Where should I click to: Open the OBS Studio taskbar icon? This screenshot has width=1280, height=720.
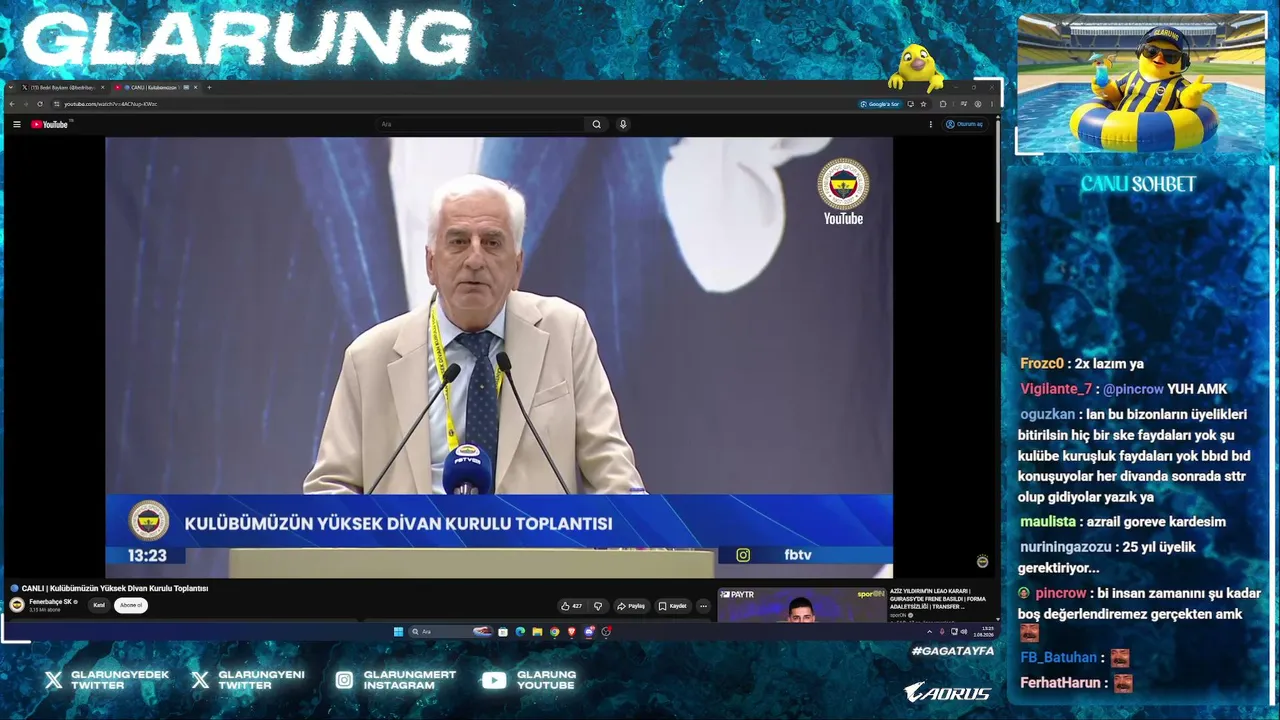[x=606, y=632]
